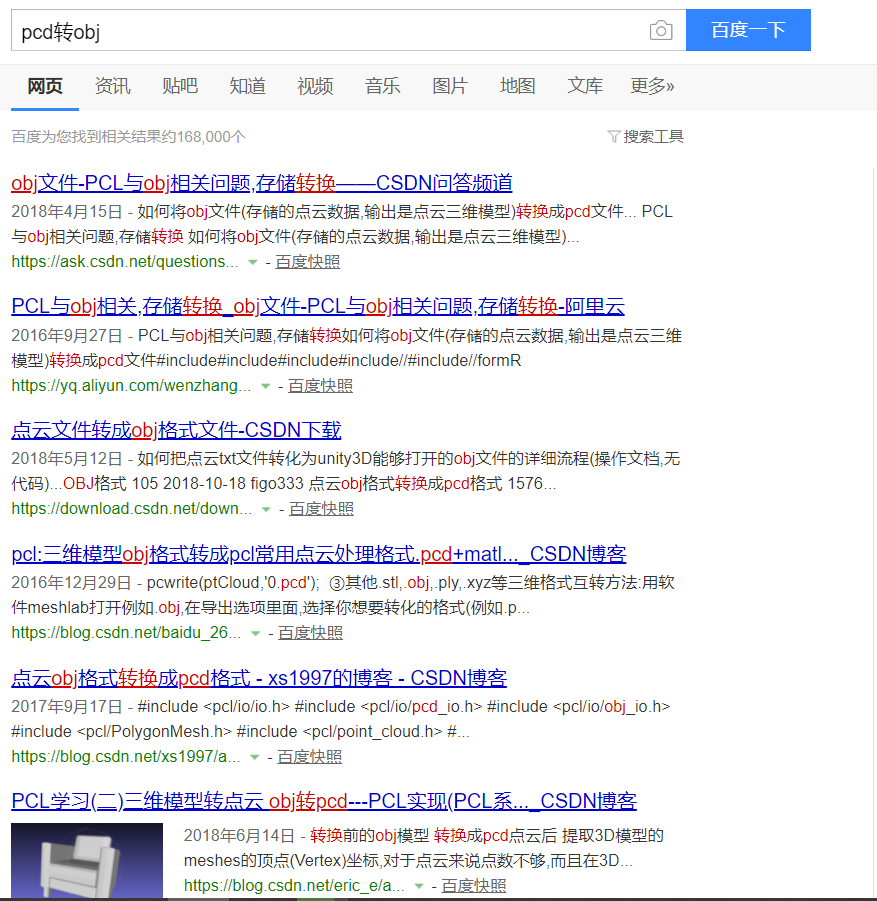Screen dimensions: 877x901
Task: Open the 知道 tab
Action: pos(248,86)
